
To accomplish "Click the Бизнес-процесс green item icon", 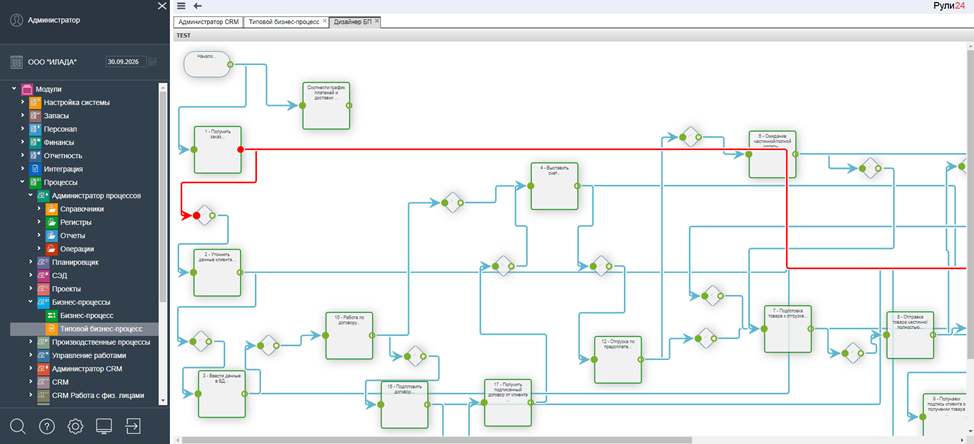I will click(52, 315).
